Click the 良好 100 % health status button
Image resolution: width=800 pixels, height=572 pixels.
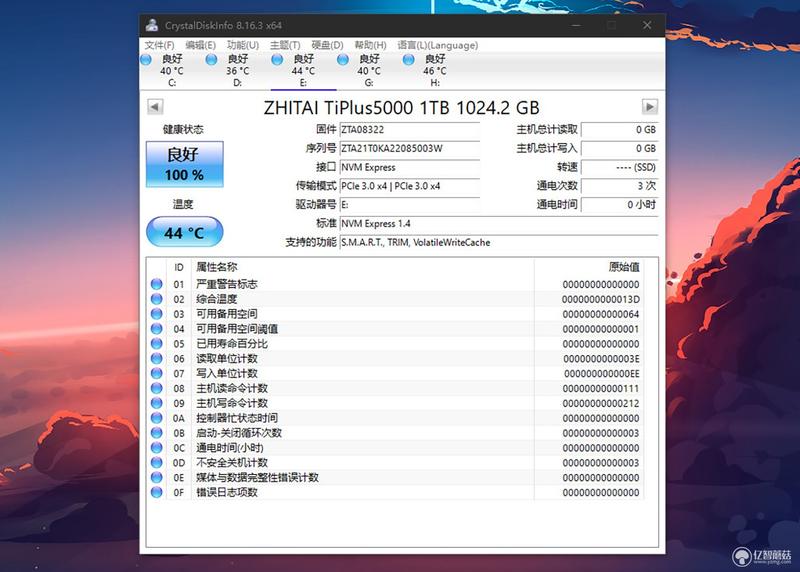[x=185, y=164]
